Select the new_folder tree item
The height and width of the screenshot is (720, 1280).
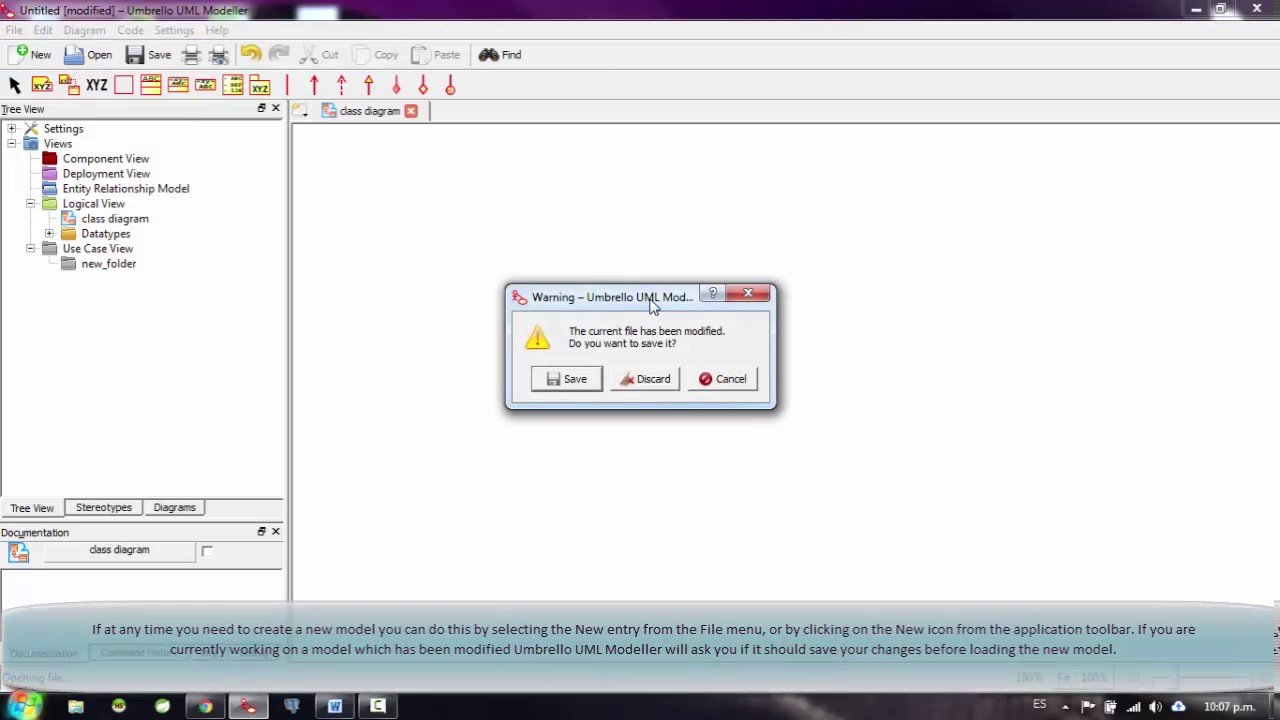point(108,264)
